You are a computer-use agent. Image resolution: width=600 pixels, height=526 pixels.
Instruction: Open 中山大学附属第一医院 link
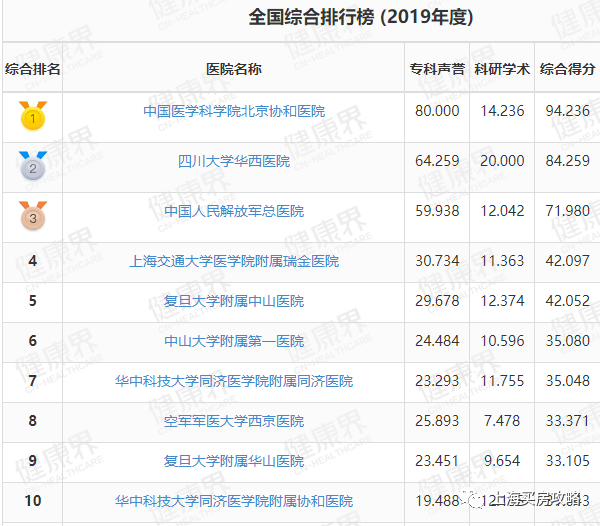[234, 341]
